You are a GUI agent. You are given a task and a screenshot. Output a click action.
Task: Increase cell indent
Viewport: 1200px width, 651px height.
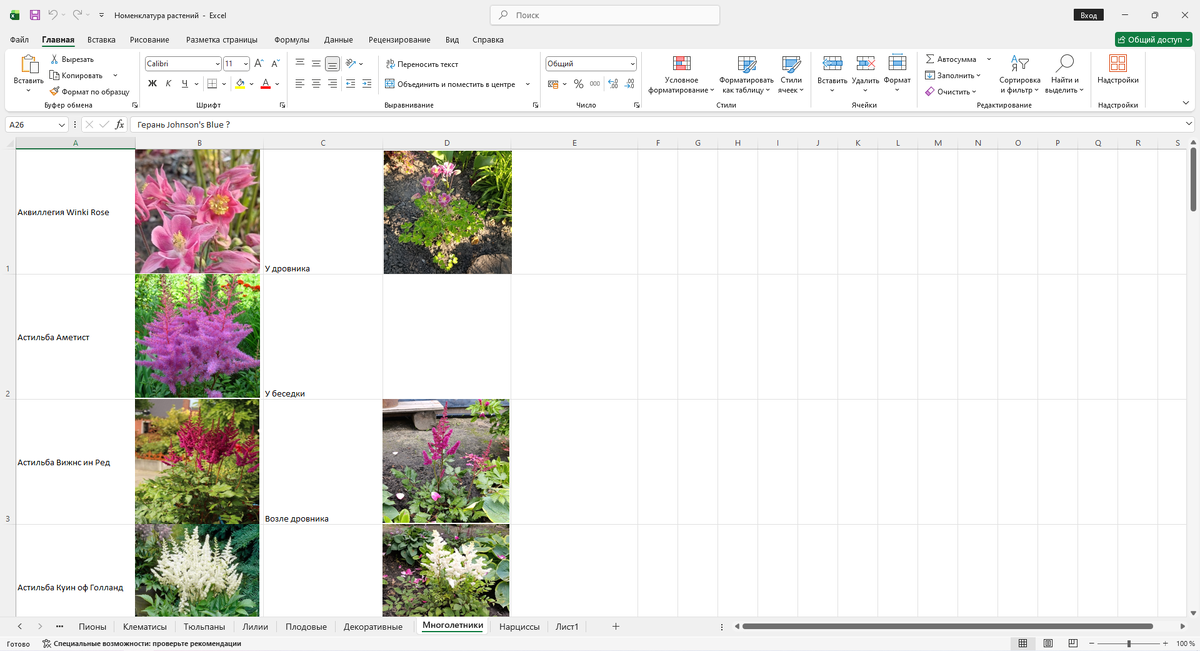(367, 84)
